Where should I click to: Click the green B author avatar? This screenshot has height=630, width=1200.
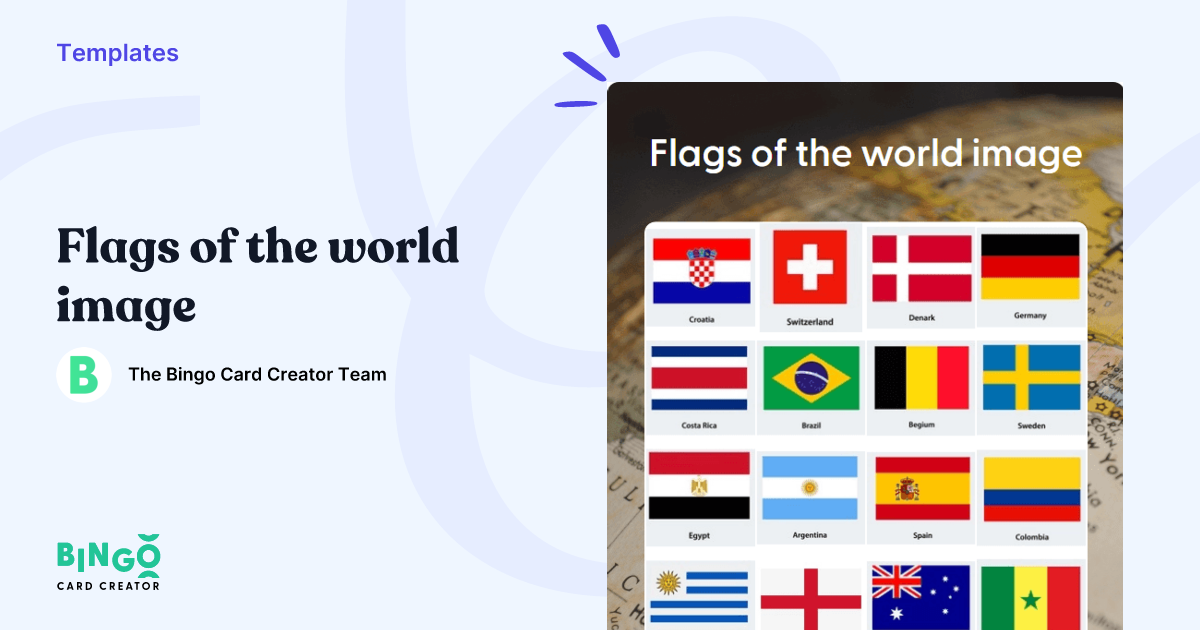83,374
